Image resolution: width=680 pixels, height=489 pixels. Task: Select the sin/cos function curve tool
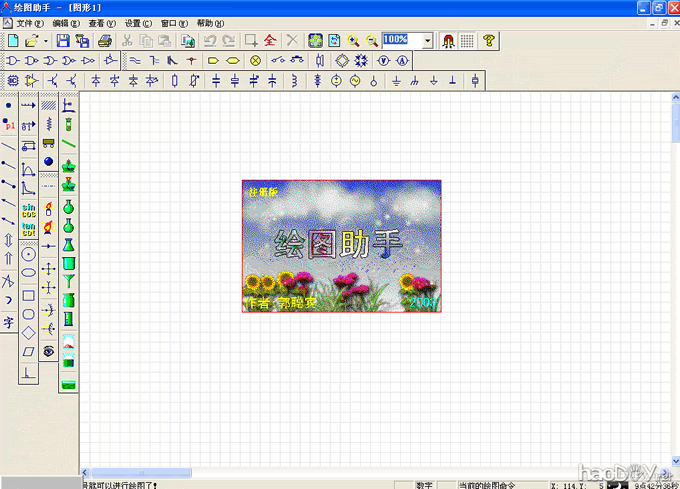pos(29,209)
